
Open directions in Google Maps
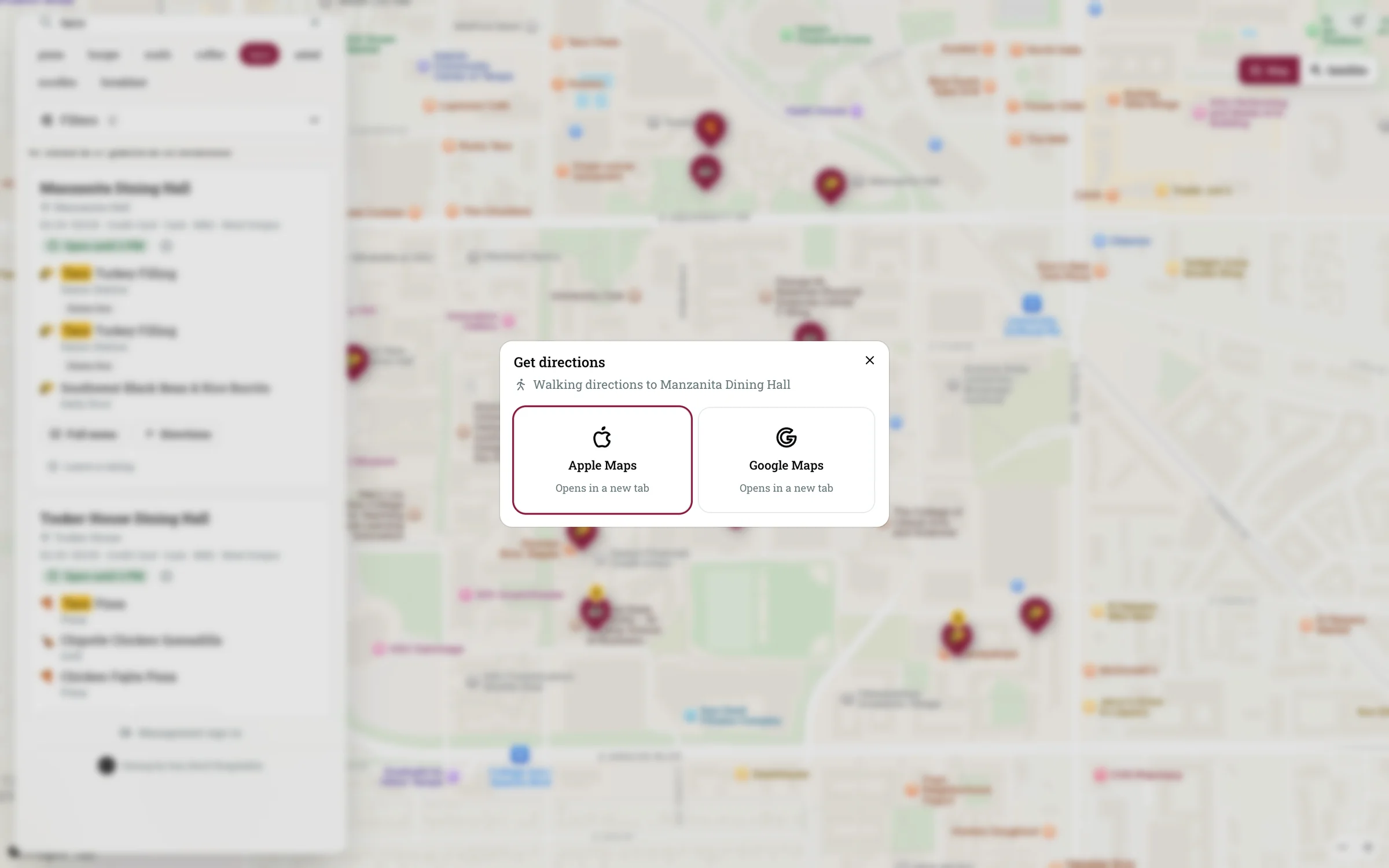pyautogui.click(x=786, y=460)
